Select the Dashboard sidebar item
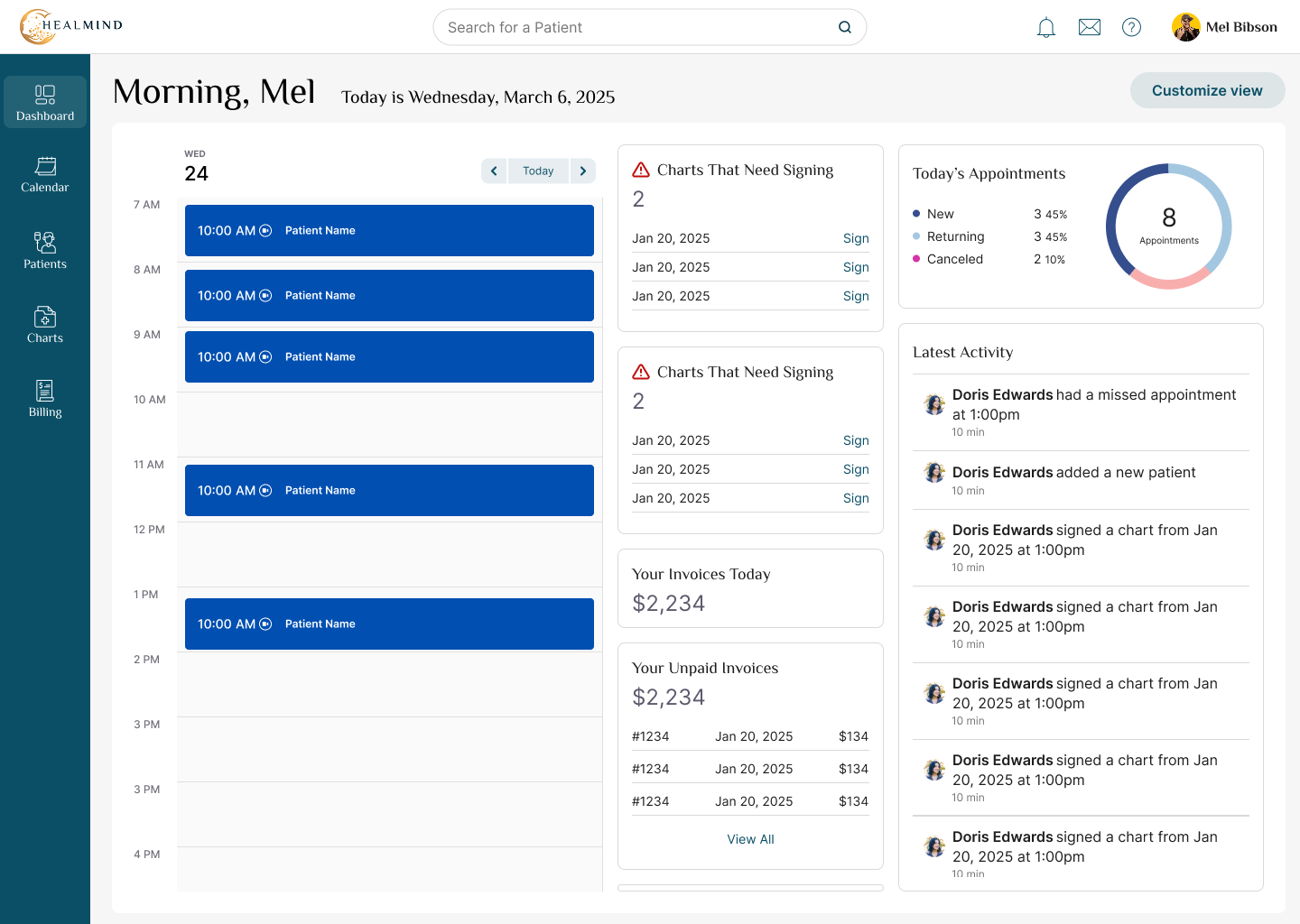The width and height of the screenshot is (1300, 924). pos(45,102)
